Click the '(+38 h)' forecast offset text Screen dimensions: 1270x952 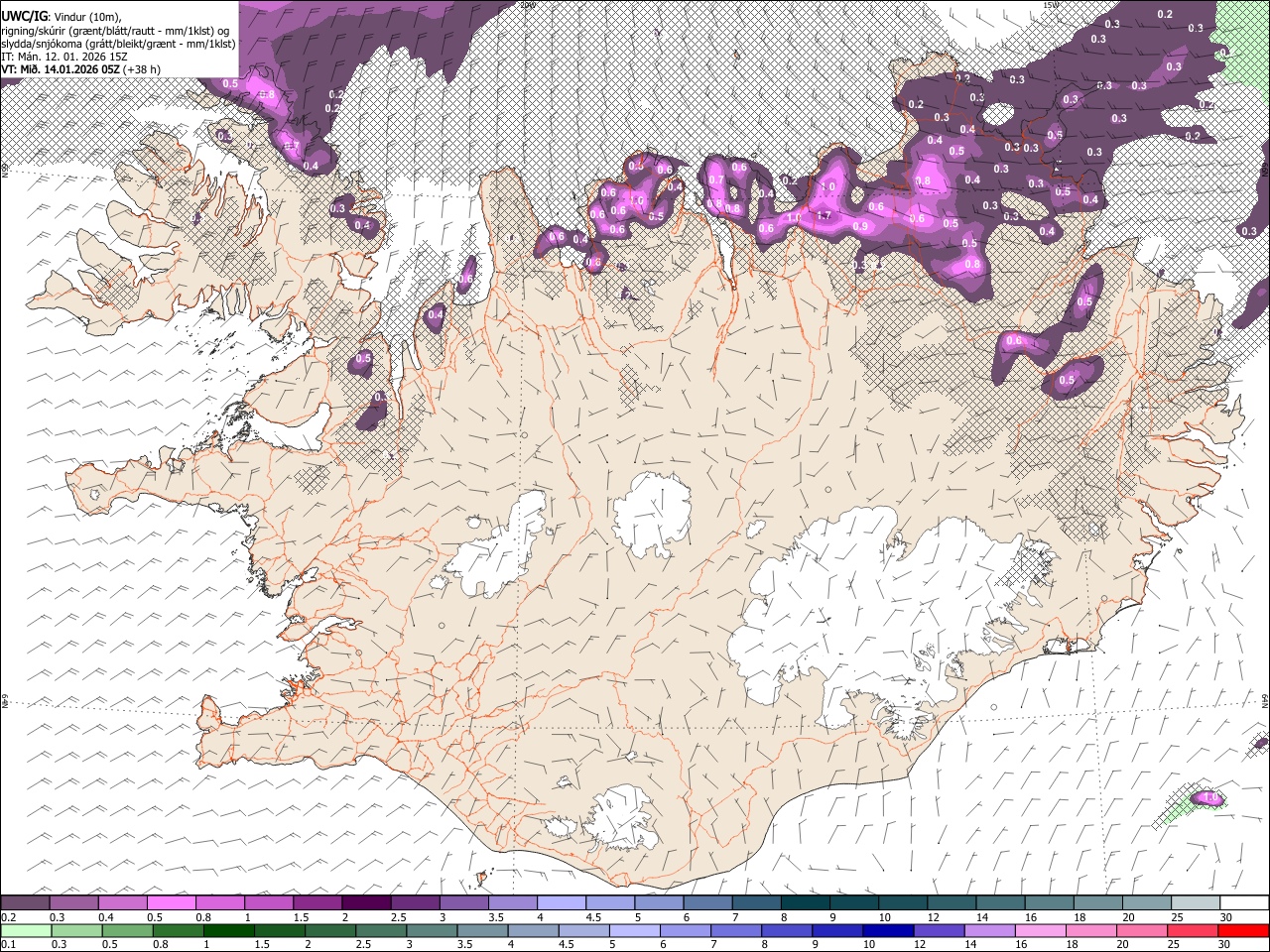click(x=143, y=69)
